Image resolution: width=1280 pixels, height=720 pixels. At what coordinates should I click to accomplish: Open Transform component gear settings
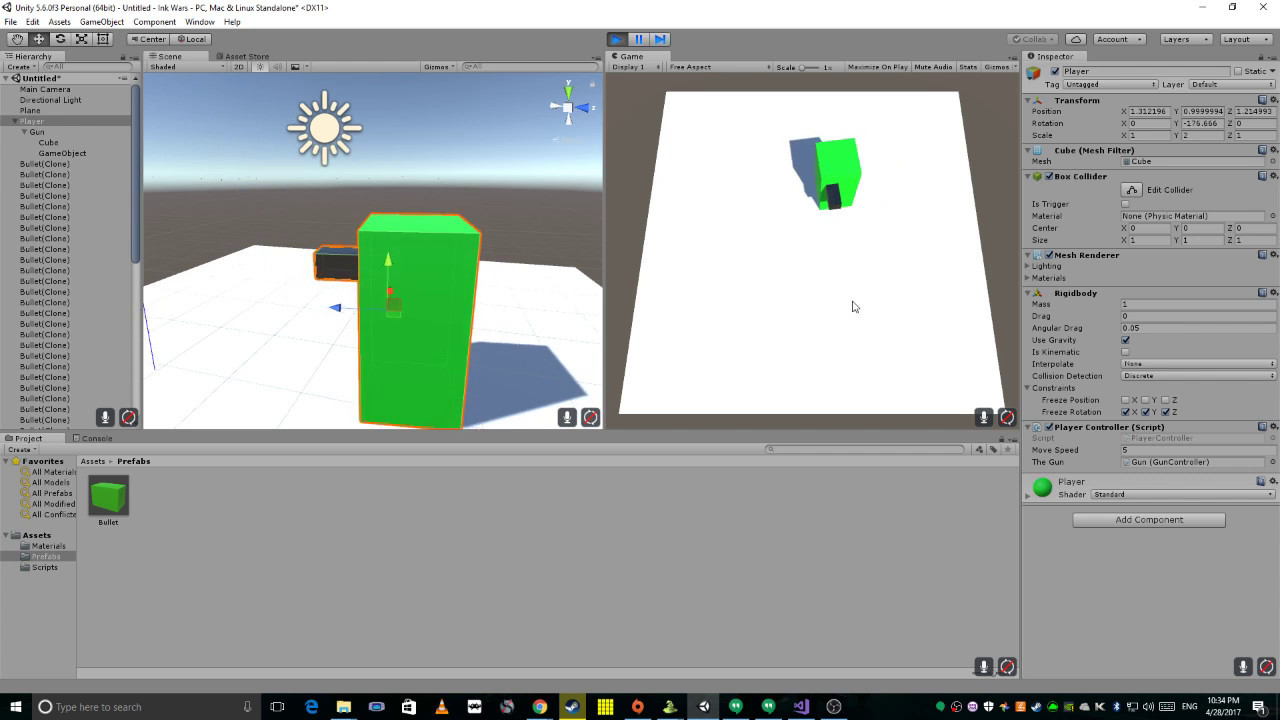[1273, 100]
